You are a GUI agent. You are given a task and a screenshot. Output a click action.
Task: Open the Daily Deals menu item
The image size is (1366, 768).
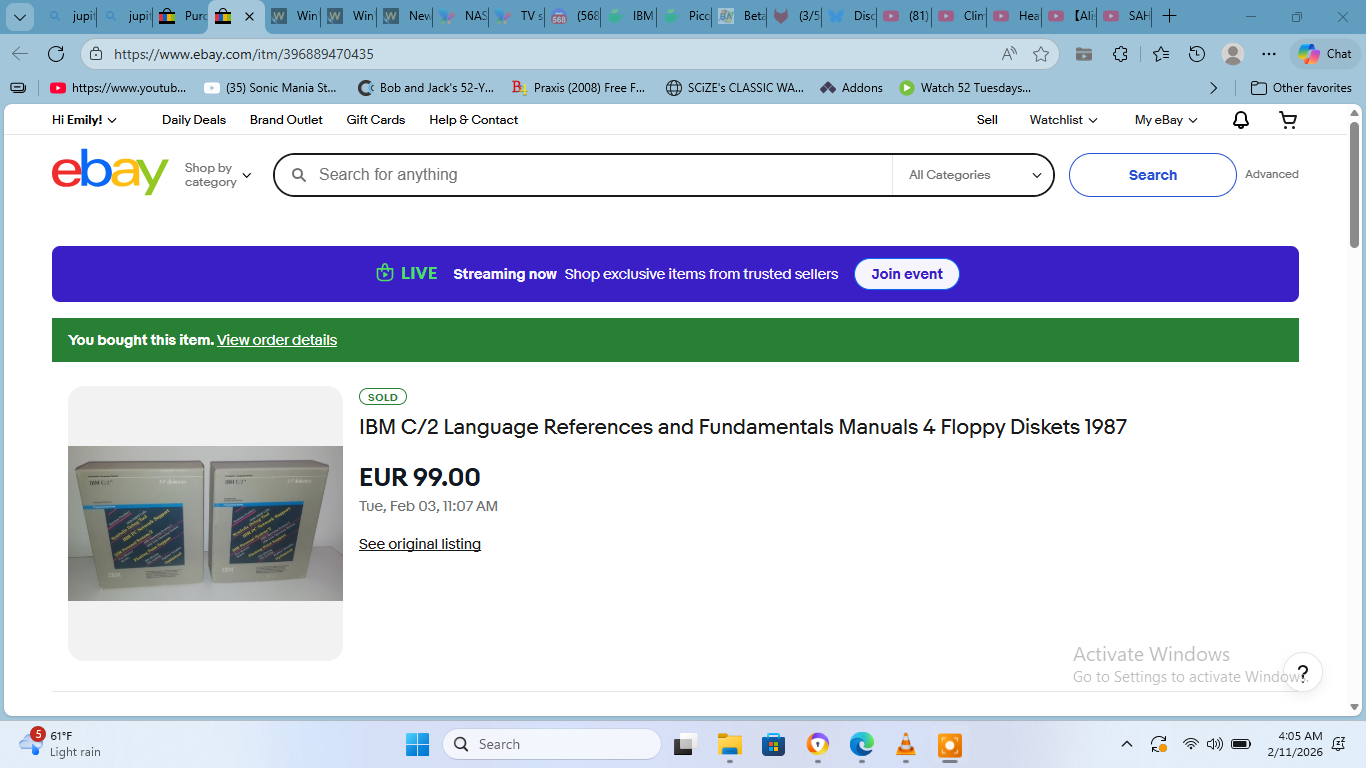pyautogui.click(x=194, y=120)
